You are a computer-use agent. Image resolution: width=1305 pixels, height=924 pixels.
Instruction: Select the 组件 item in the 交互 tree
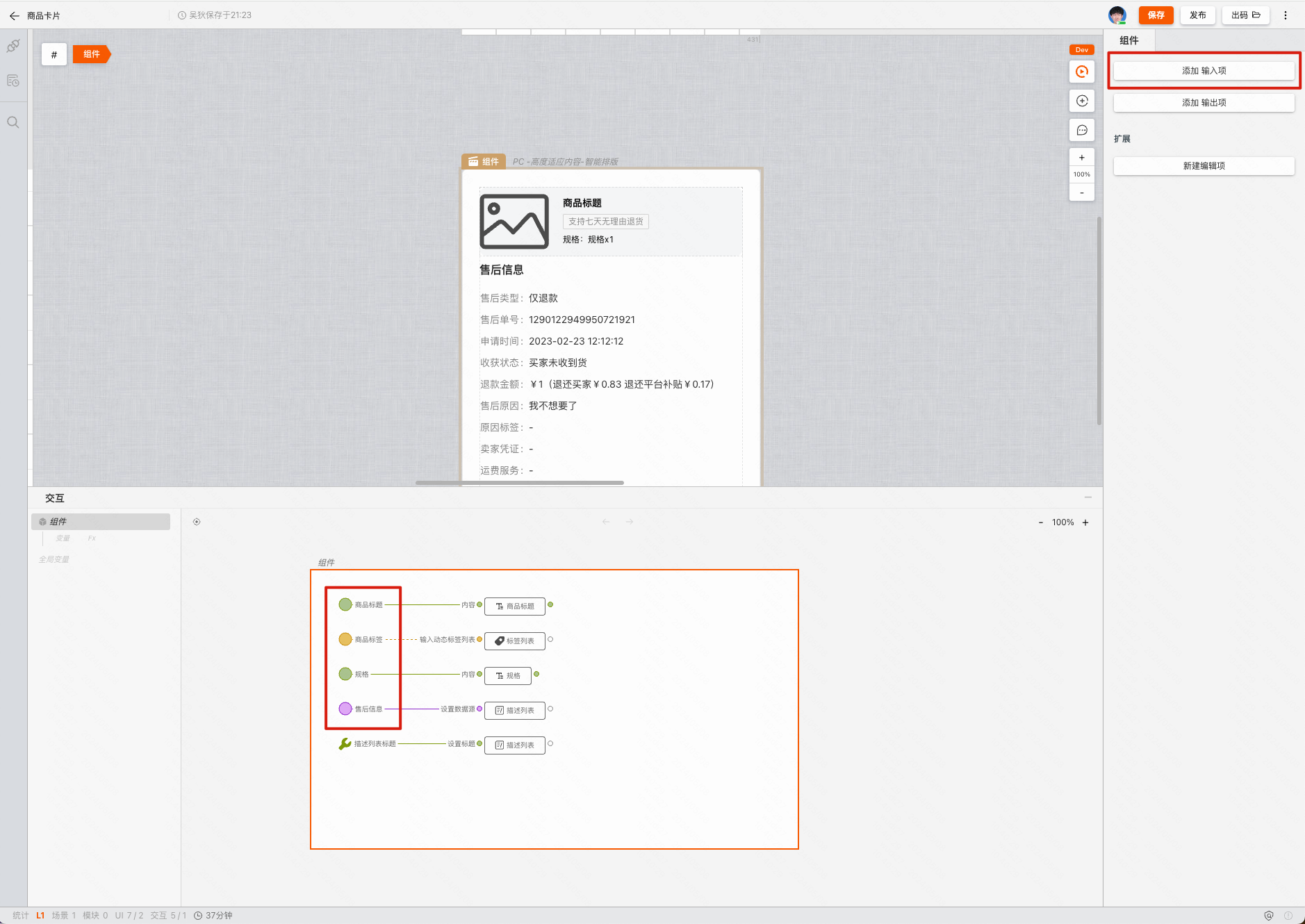click(101, 522)
